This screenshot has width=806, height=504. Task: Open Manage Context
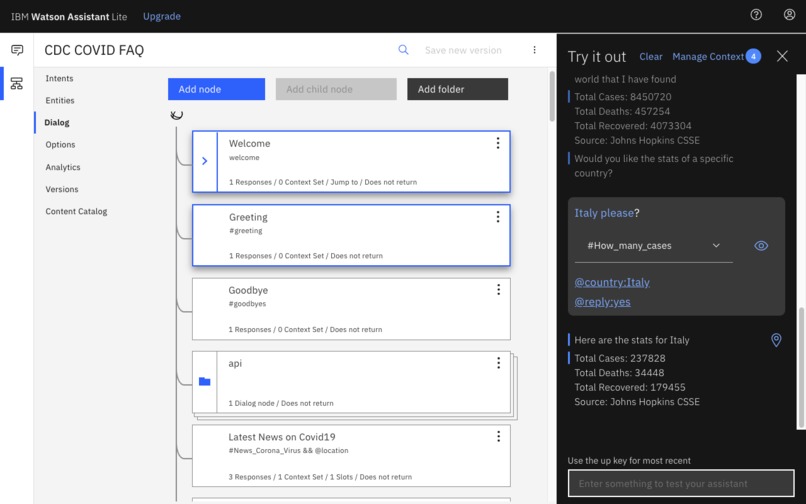tap(708, 57)
